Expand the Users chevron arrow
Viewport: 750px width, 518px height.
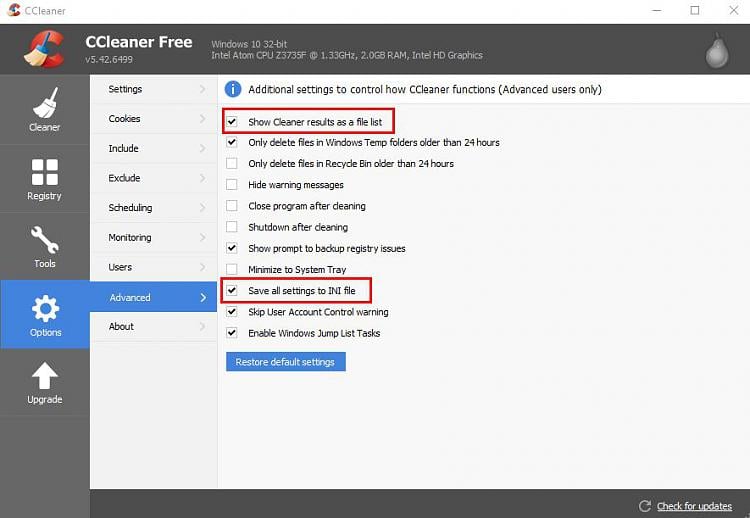coord(203,267)
